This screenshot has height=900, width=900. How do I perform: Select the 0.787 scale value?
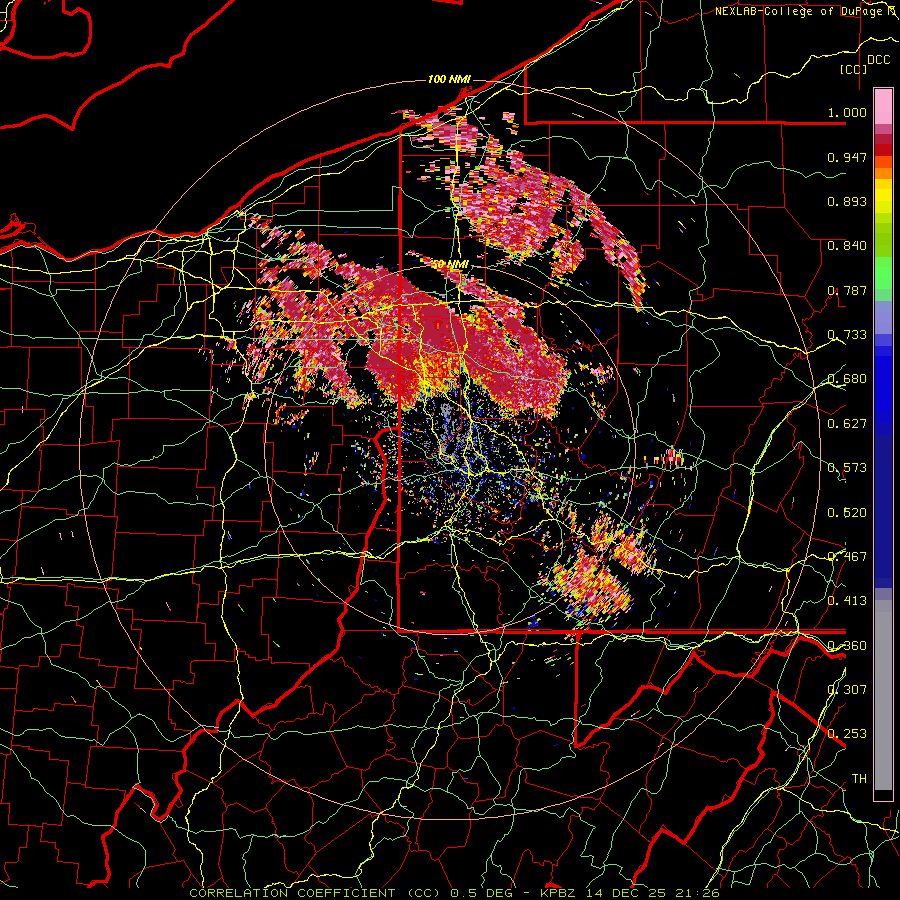(847, 290)
